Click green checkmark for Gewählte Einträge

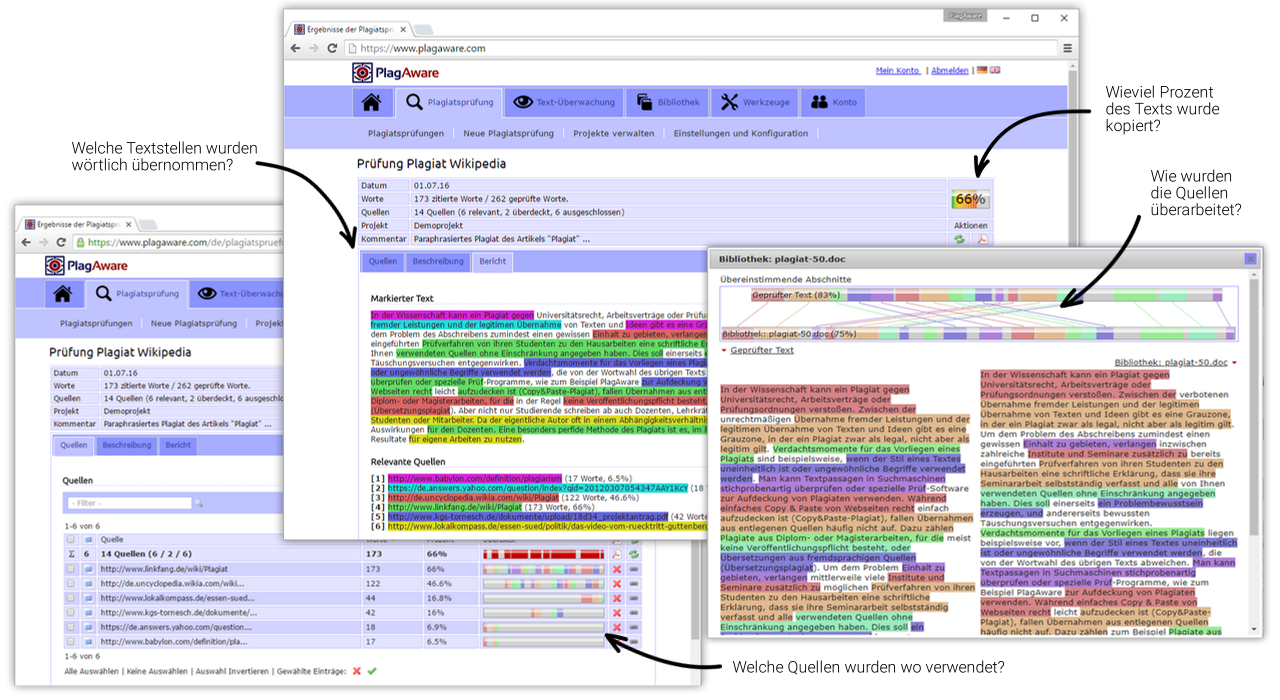click(372, 671)
